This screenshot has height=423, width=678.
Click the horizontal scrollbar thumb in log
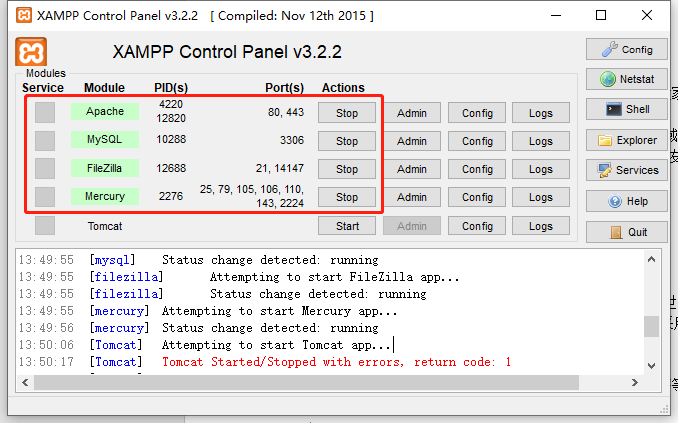pyautogui.click(x=306, y=382)
